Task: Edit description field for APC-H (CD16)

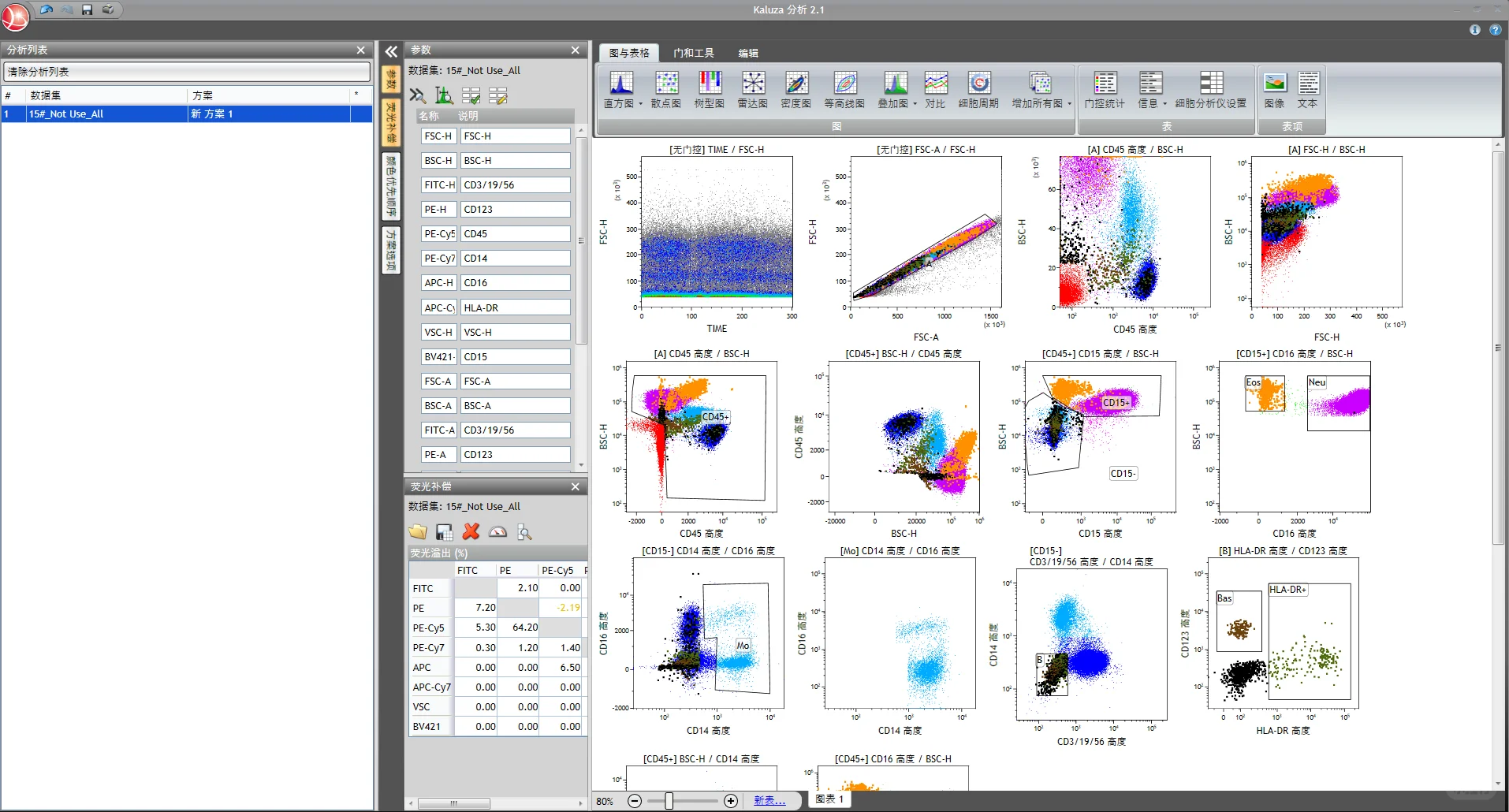Action: point(516,283)
